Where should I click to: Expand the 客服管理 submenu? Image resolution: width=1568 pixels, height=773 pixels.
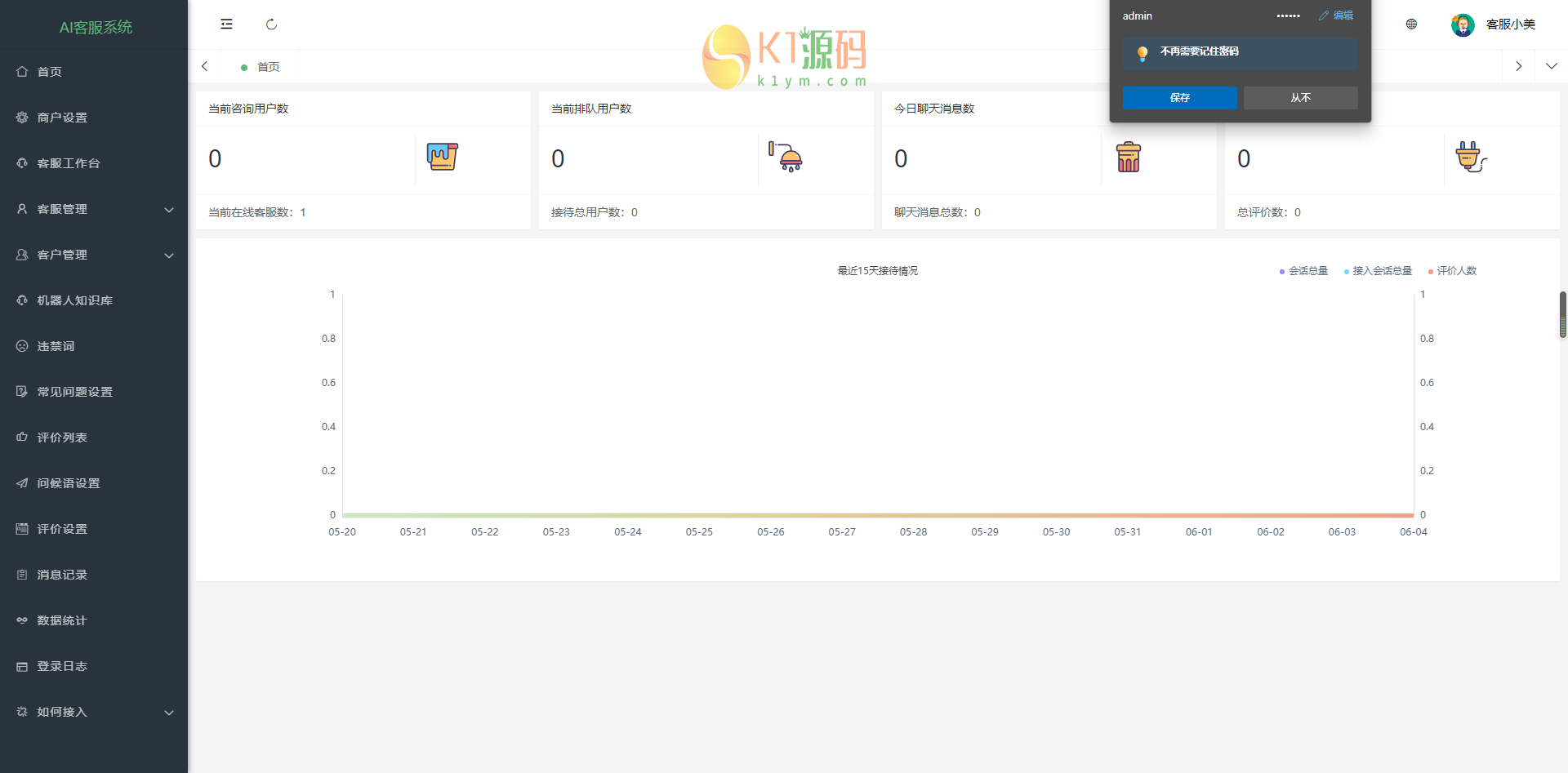coord(94,209)
